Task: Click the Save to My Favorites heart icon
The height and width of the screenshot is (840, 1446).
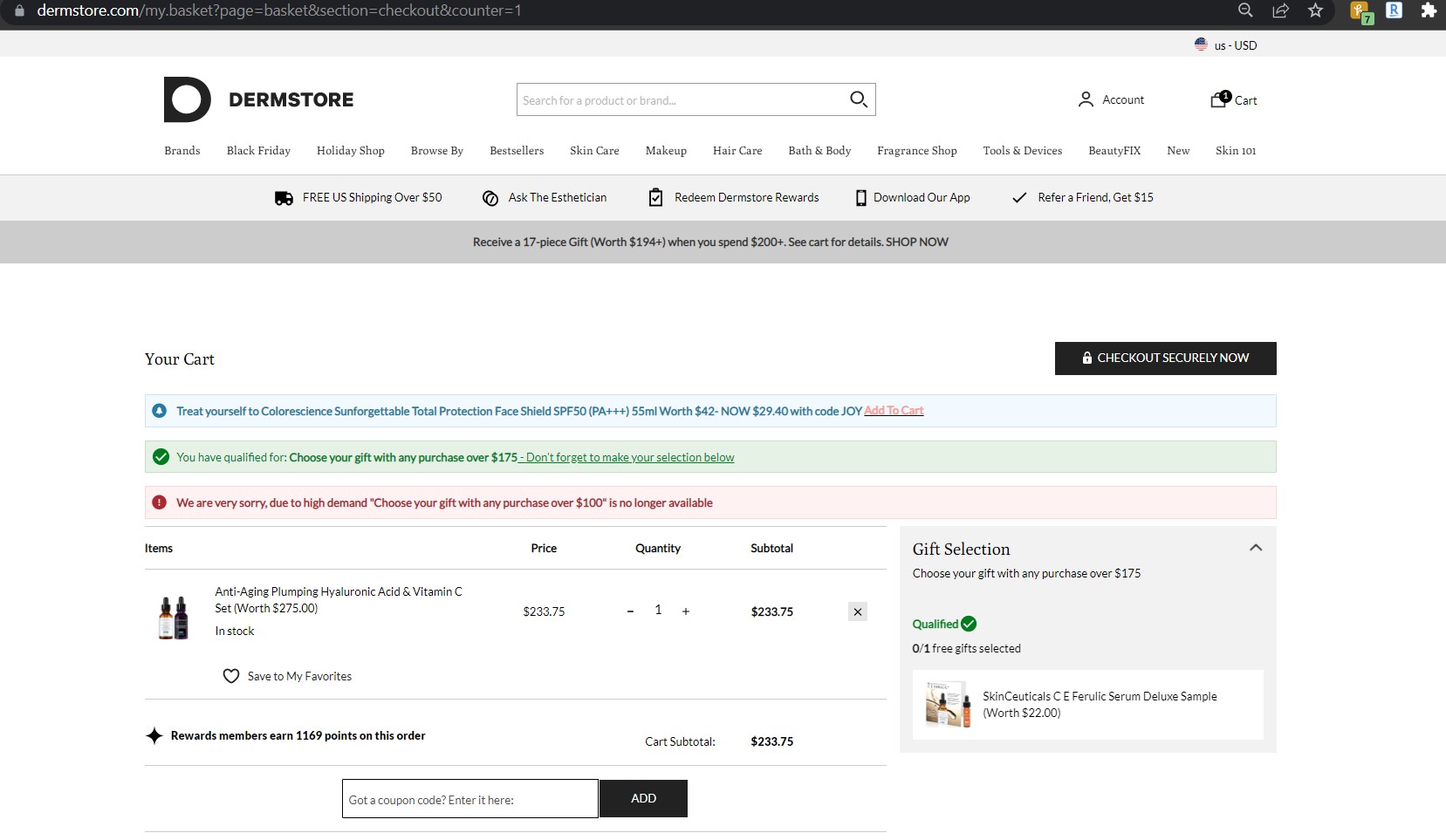Action: pyautogui.click(x=230, y=675)
